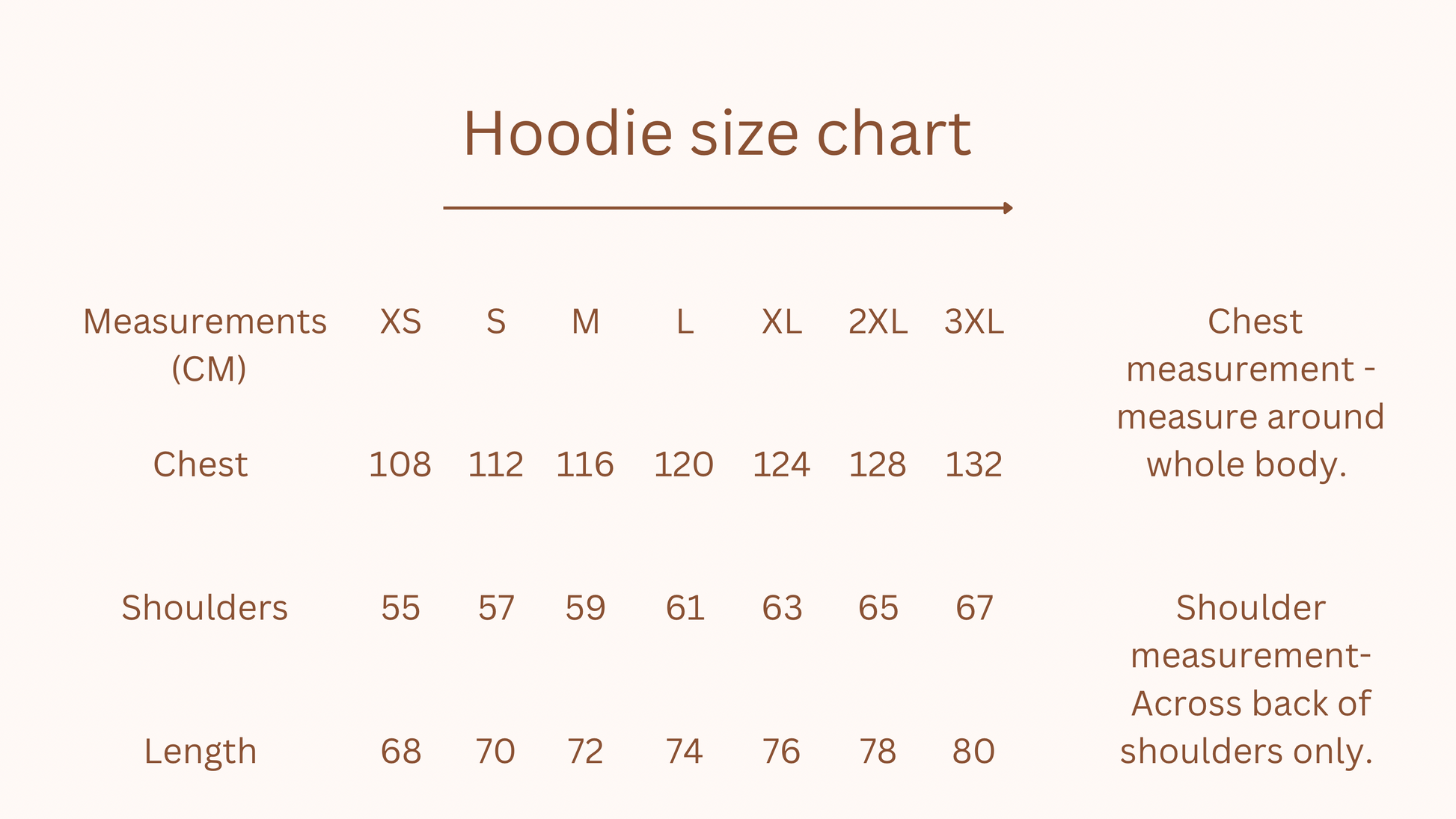Select the M size column header

(x=585, y=322)
